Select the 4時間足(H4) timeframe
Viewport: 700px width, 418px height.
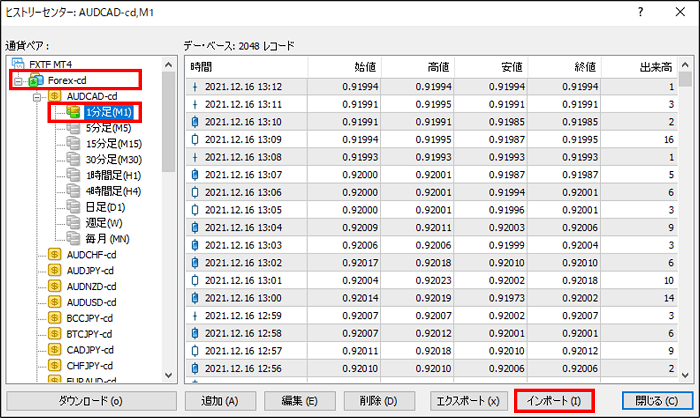pyautogui.click(x=112, y=191)
